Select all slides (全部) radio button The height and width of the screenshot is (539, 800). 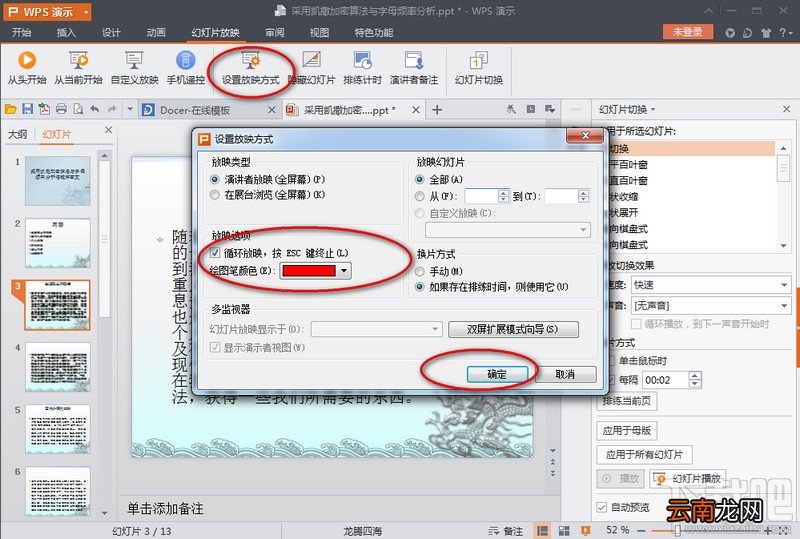419,180
